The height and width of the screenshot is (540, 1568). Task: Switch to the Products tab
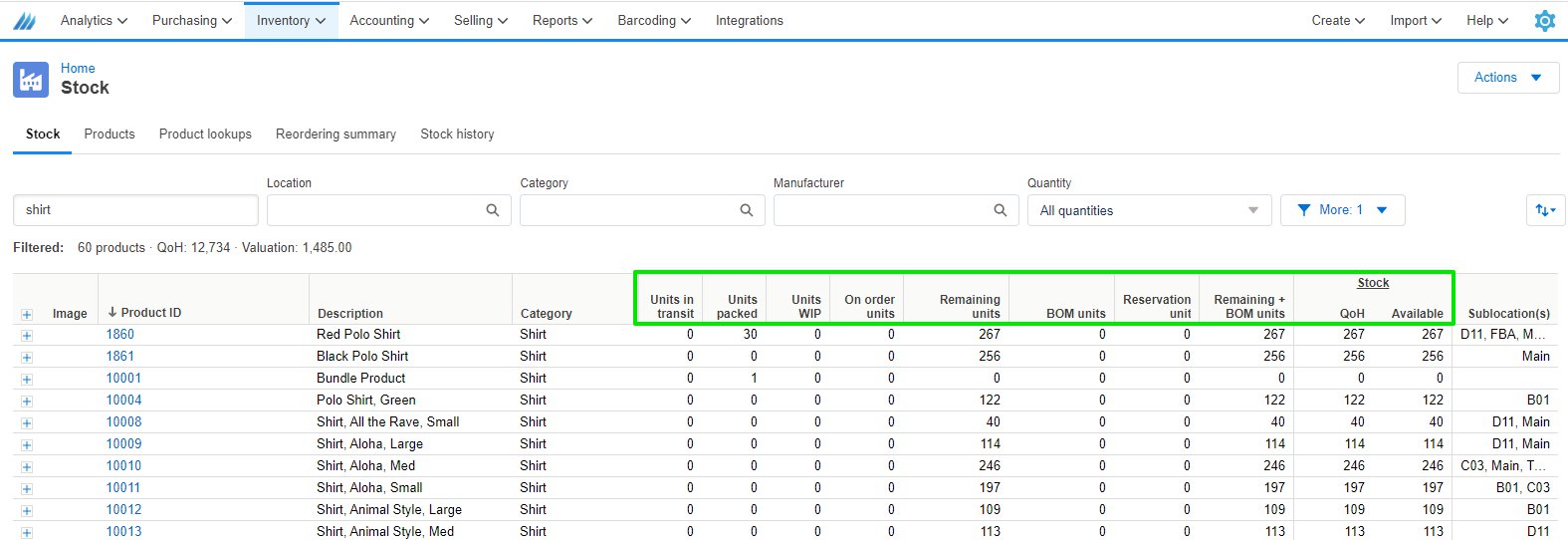110,134
